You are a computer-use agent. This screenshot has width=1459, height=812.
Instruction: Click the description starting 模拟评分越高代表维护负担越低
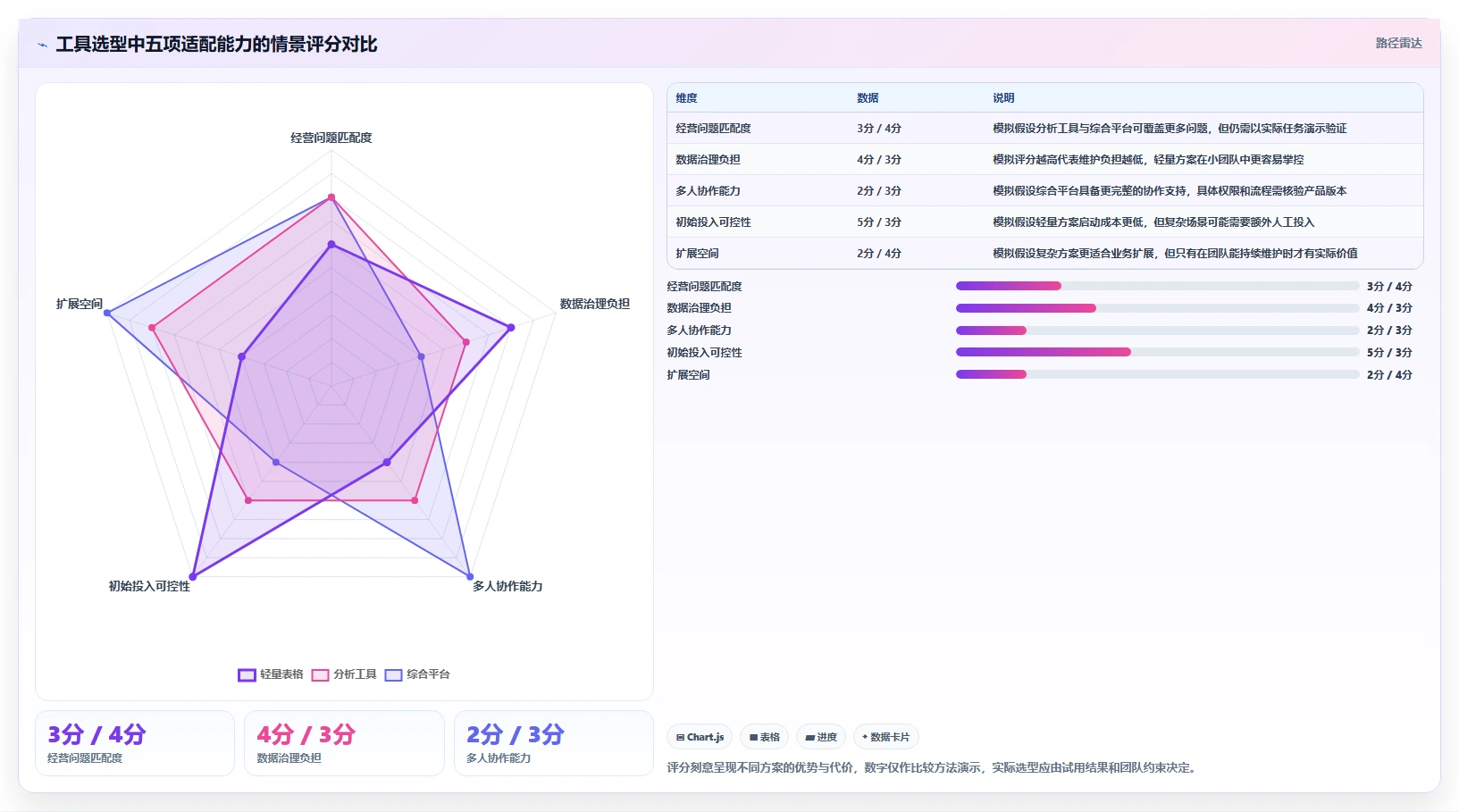[1148, 160]
